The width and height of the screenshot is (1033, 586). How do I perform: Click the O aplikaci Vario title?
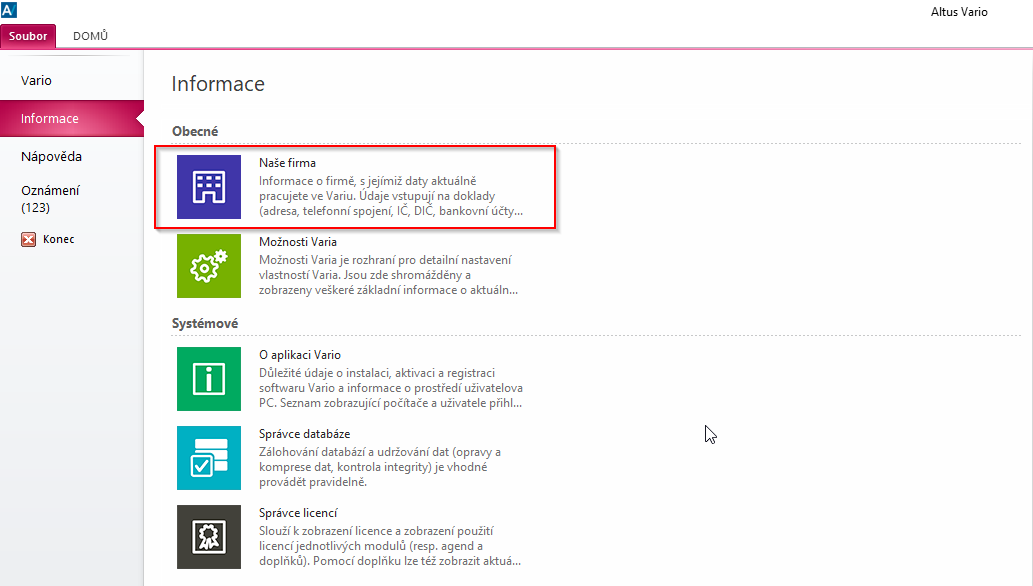pyautogui.click(x=300, y=355)
